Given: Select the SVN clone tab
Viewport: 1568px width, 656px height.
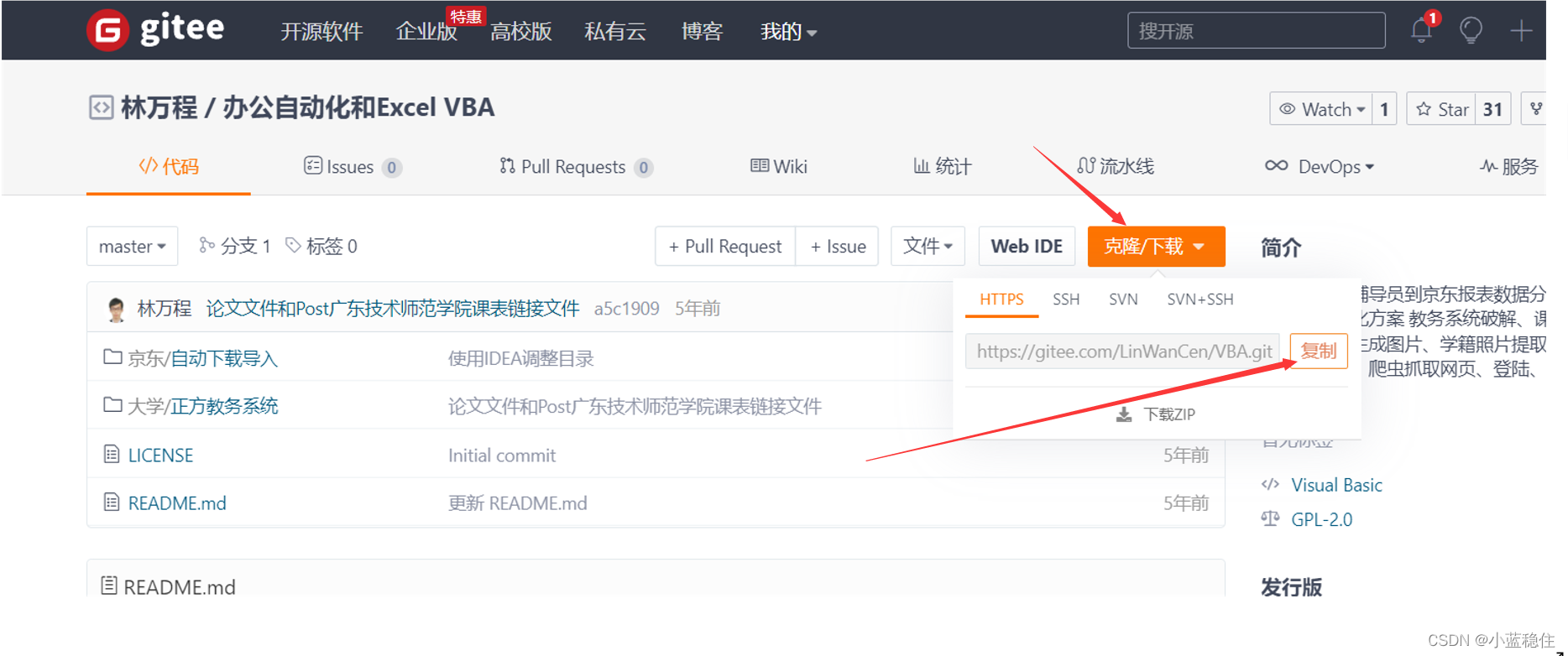Looking at the screenshot, I should (1123, 299).
